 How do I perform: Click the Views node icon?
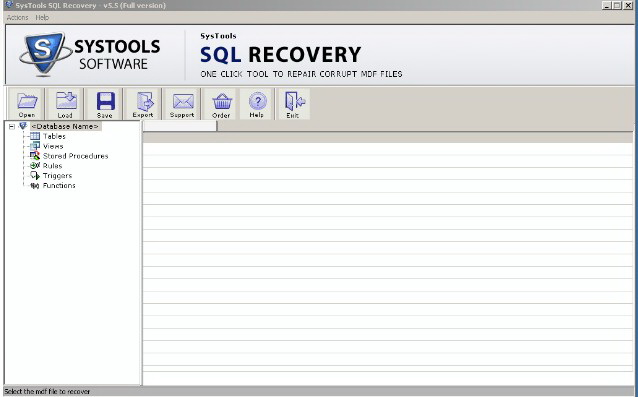pos(35,146)
